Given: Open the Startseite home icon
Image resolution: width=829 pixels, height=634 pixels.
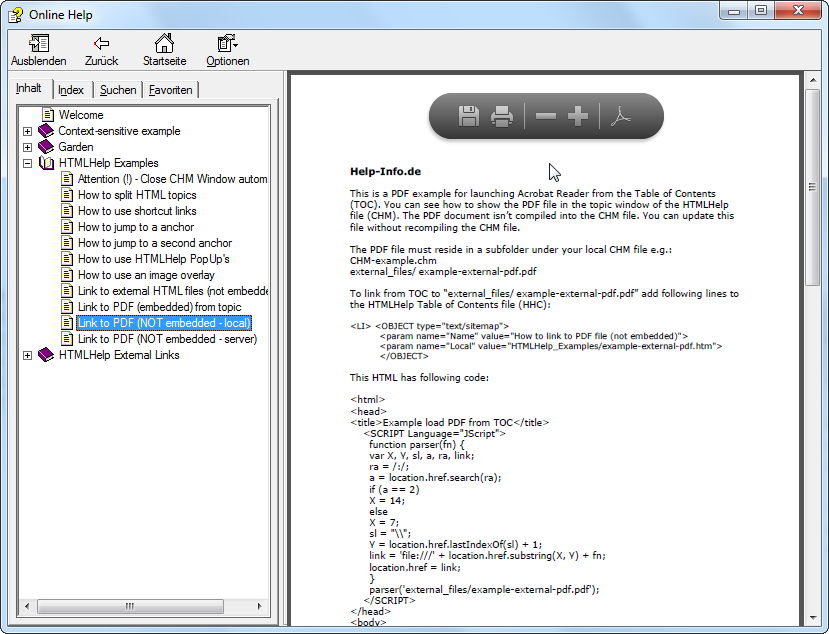Looking at the screenshot, I should [164, 43].
